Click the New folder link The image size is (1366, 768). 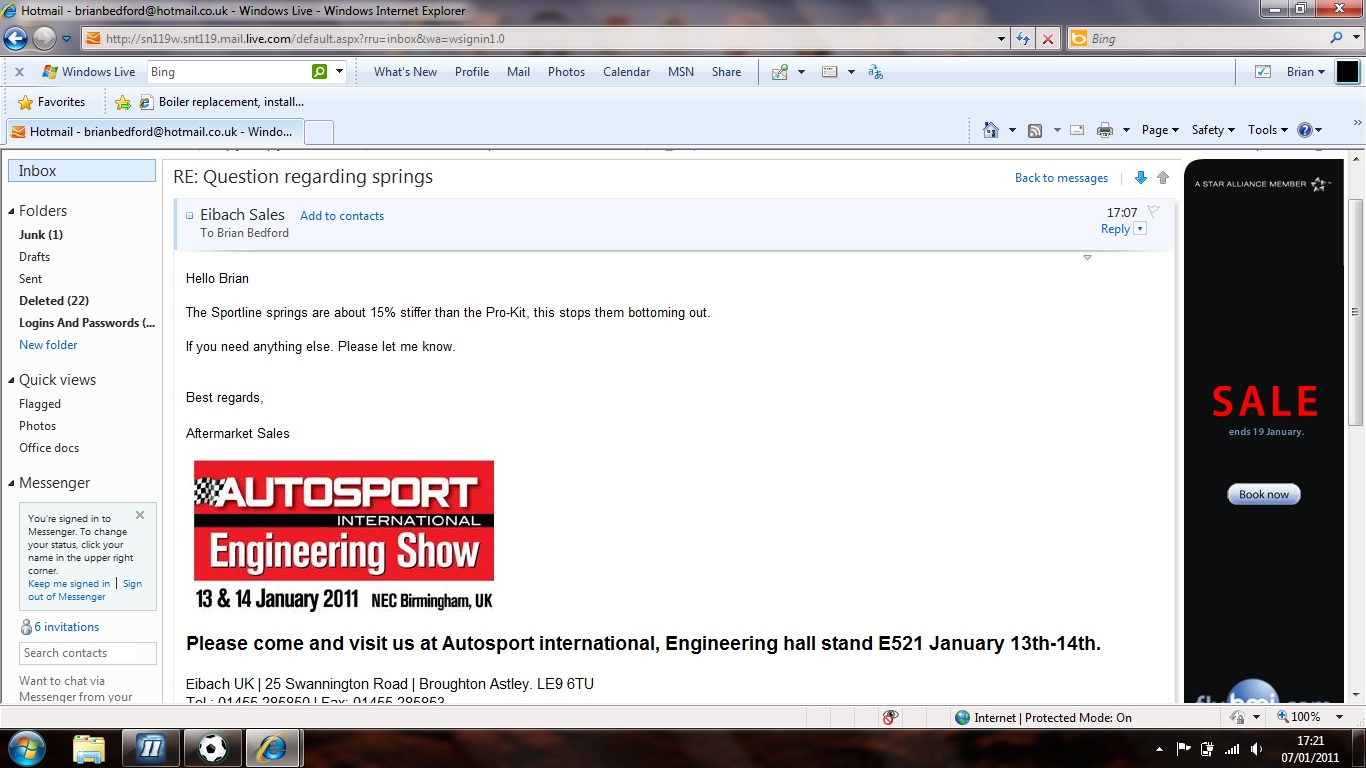click(x=48, y=345)
